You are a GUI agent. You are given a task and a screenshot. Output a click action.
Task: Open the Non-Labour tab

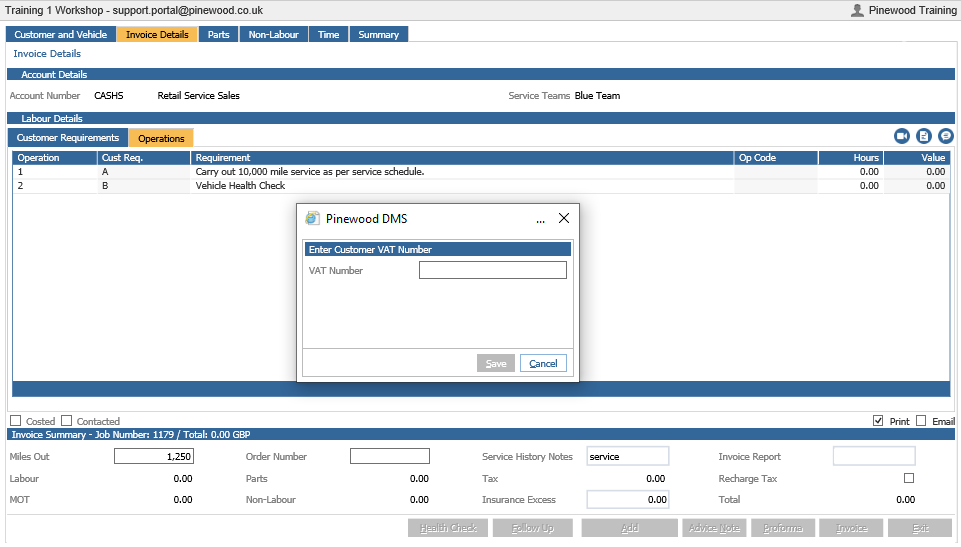(x=273, y=34)
